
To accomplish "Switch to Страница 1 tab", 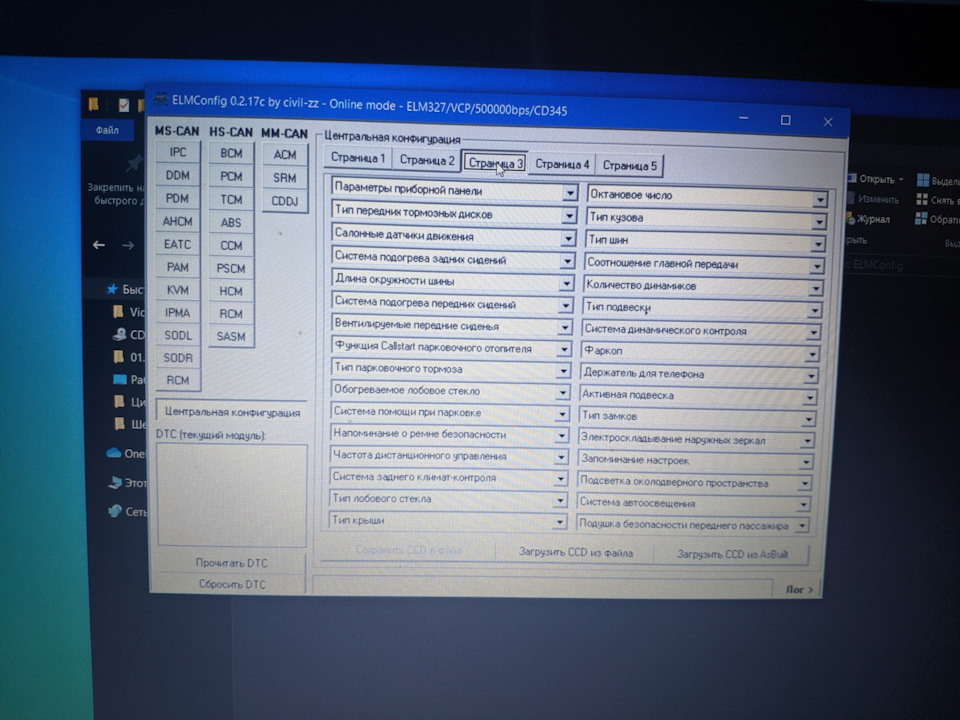I will 358,158.
